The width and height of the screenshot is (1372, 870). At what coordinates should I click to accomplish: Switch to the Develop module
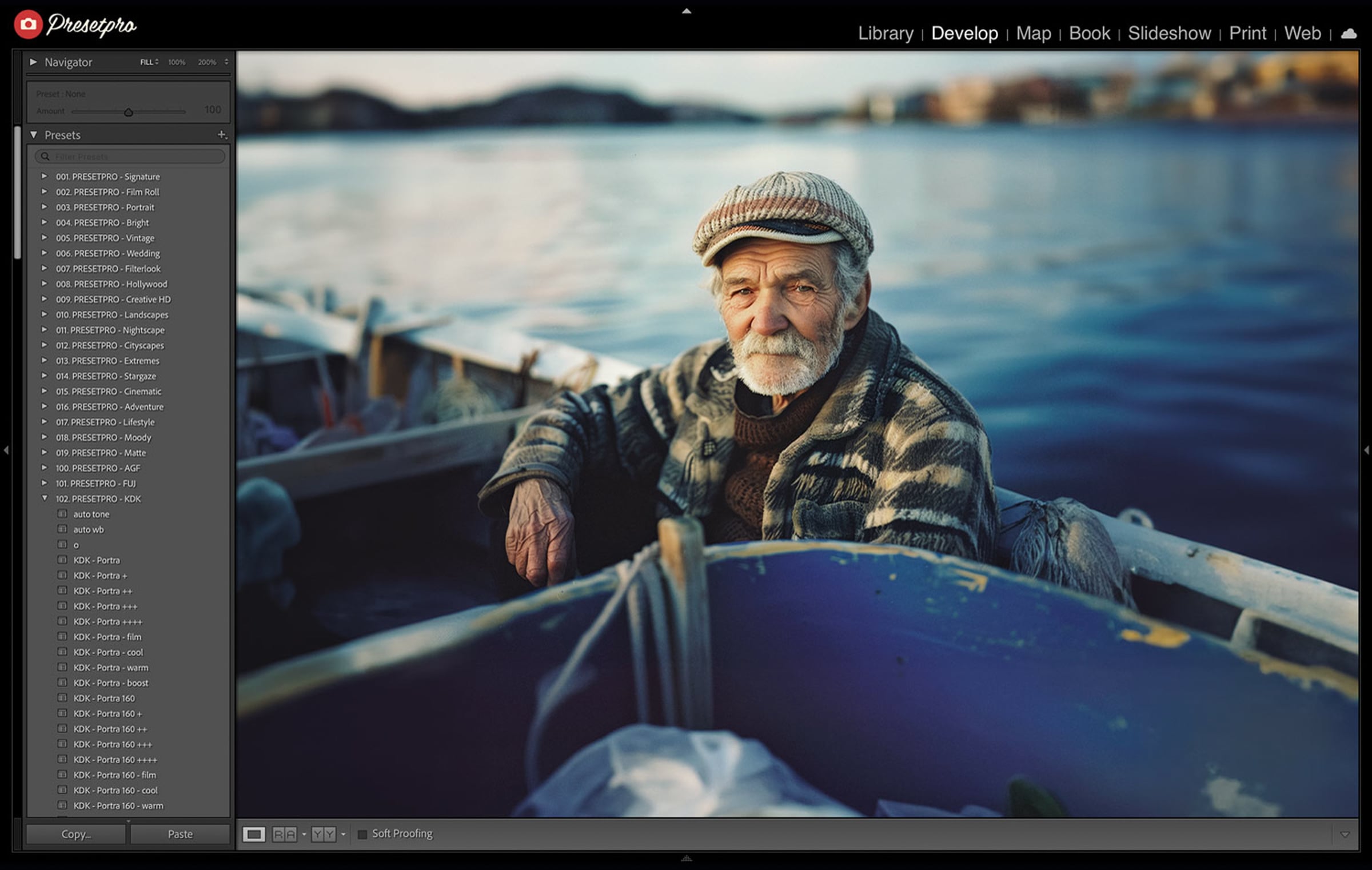[964, 33]
